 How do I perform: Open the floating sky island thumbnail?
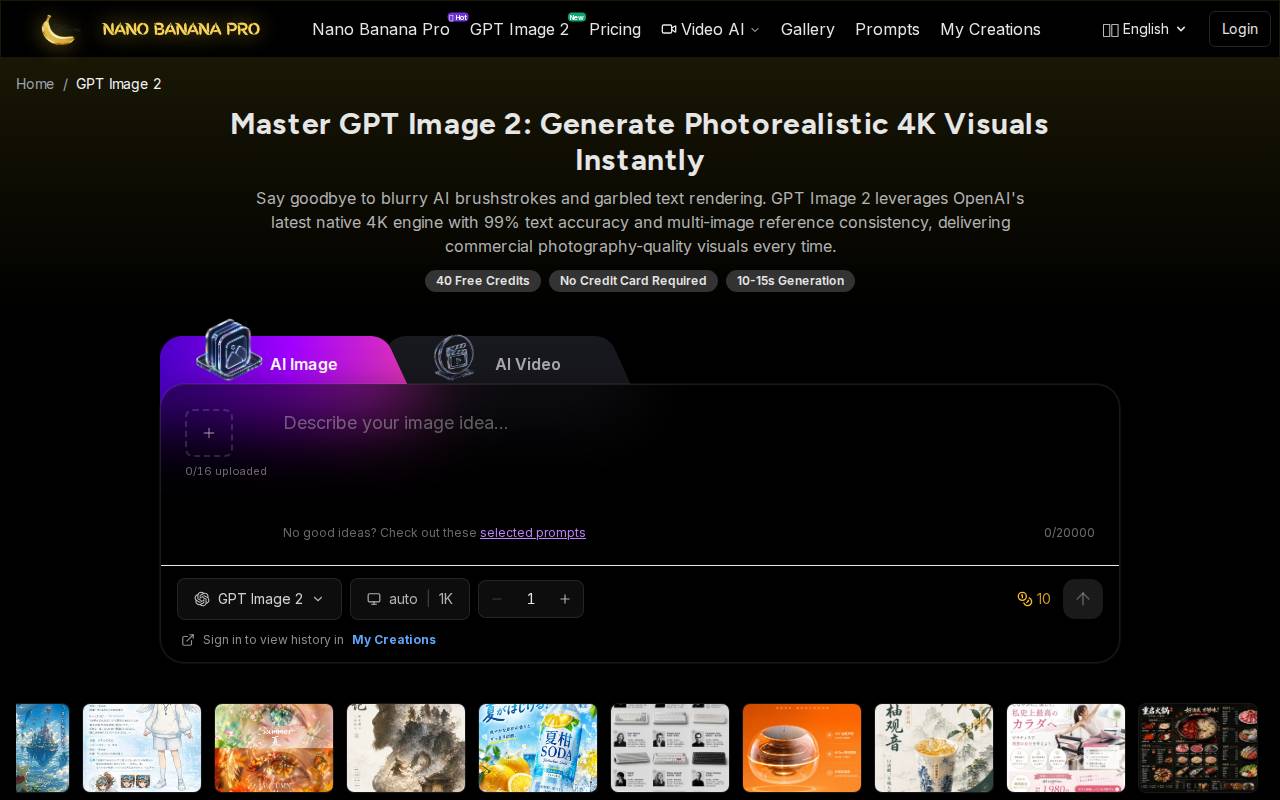(43, 748)
